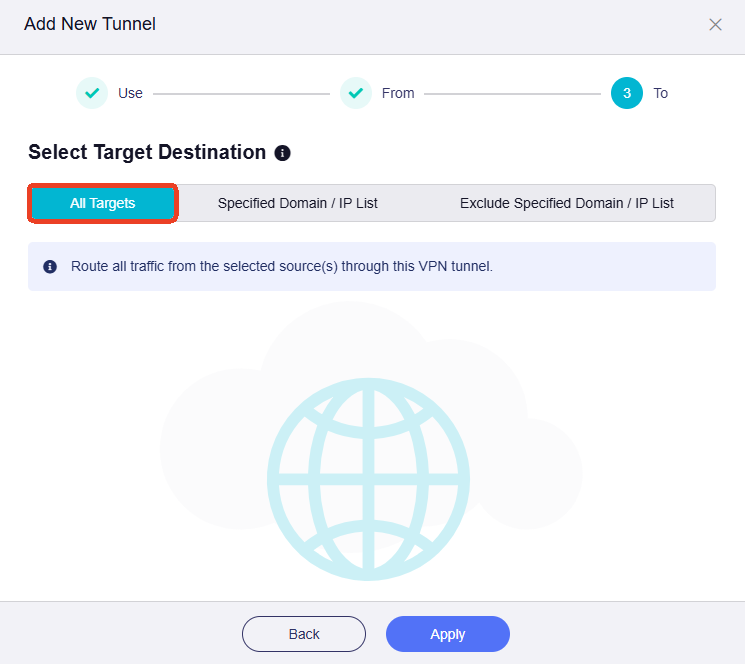Go back to the previous step
Viewport: 745px width, 664px height.
click(304, 634)
